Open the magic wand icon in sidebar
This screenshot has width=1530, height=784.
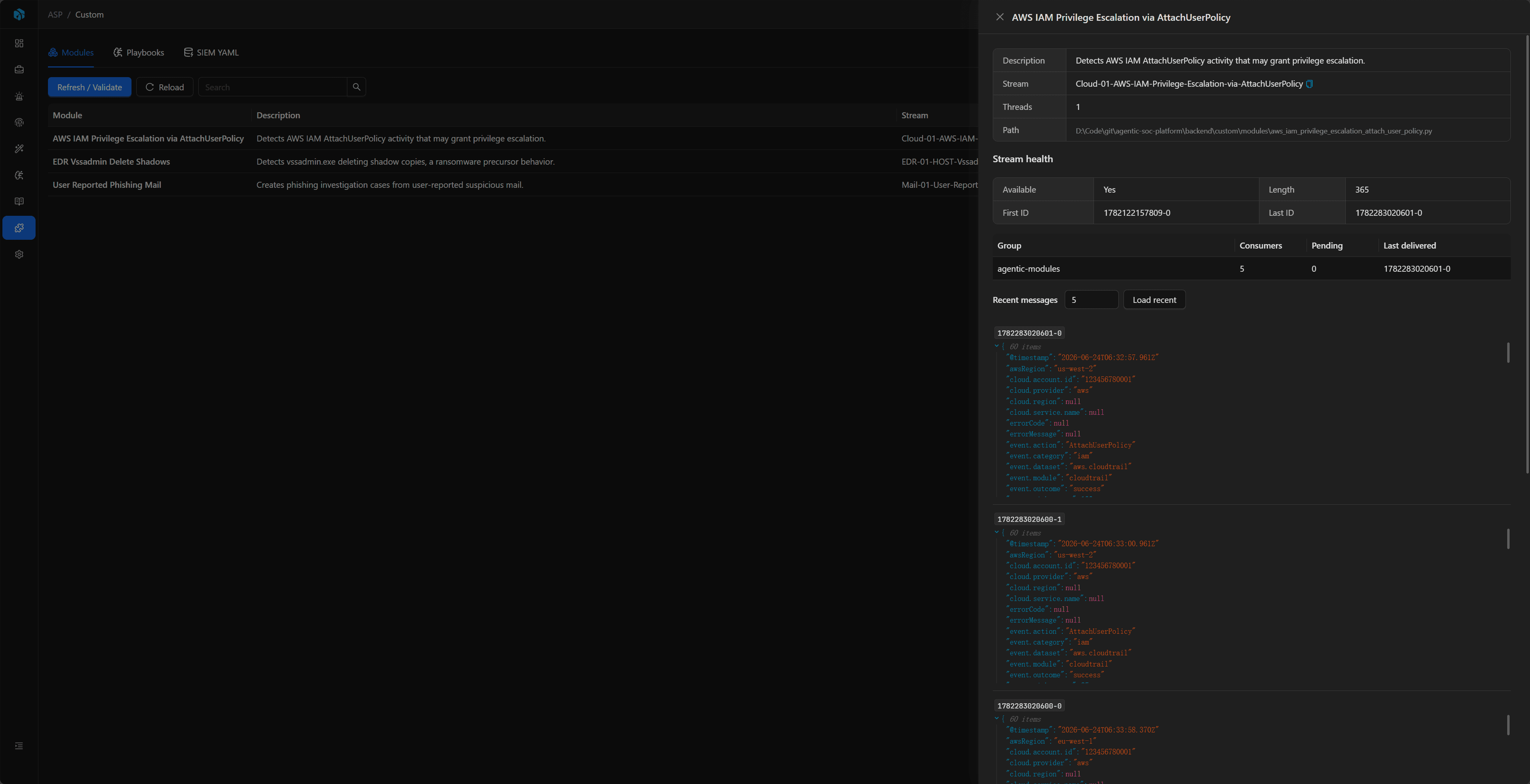19,149
